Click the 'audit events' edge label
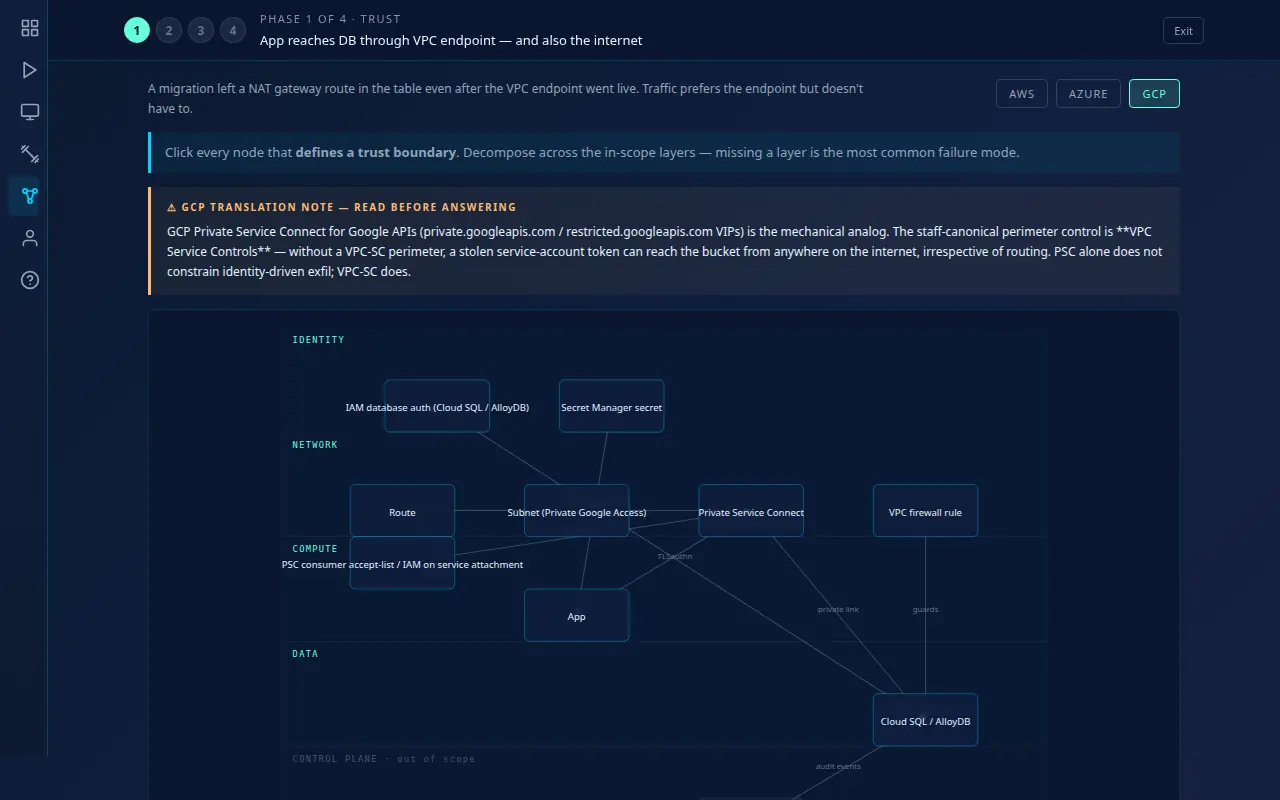Viewport: 1280px width, 800px height. (x=838, y=766)
